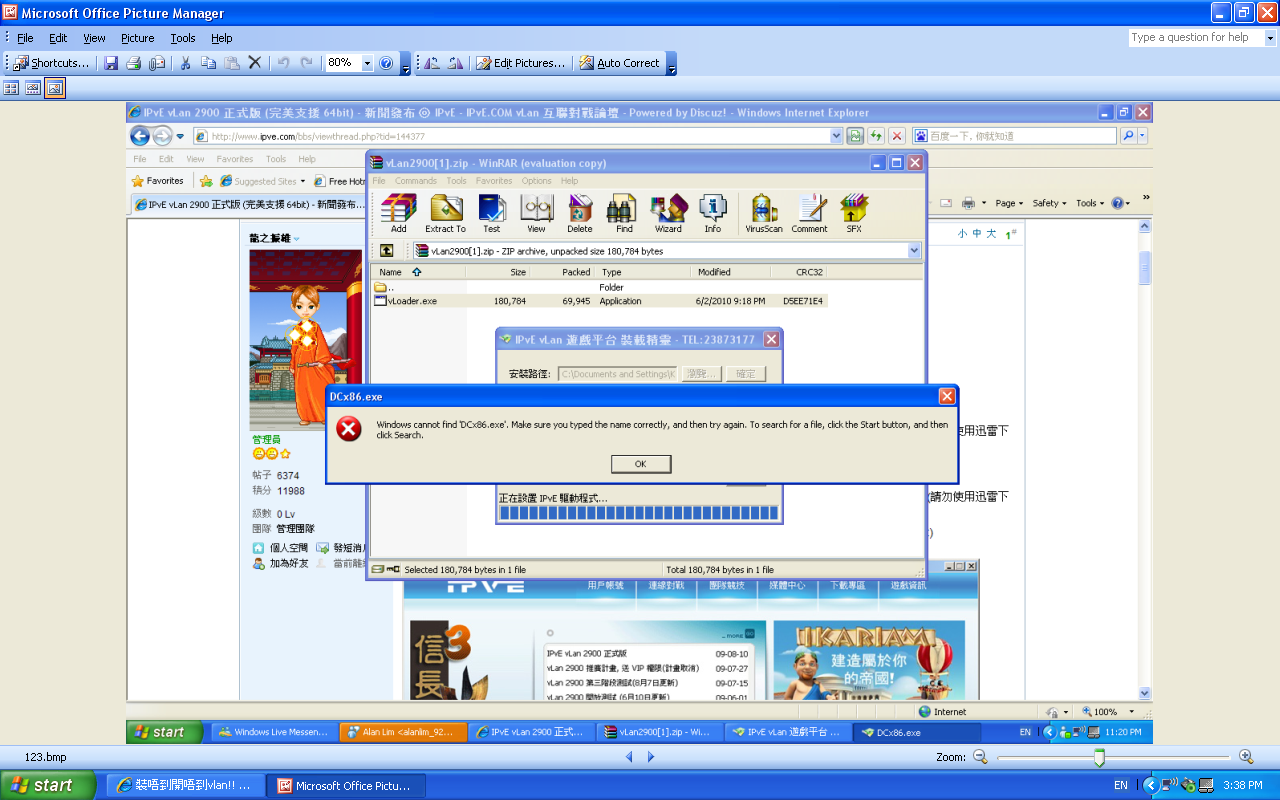Open Toolbar Options arrow after Auto Correct
The width and height of the screenshot is (1280, 800).
point(671,66)
